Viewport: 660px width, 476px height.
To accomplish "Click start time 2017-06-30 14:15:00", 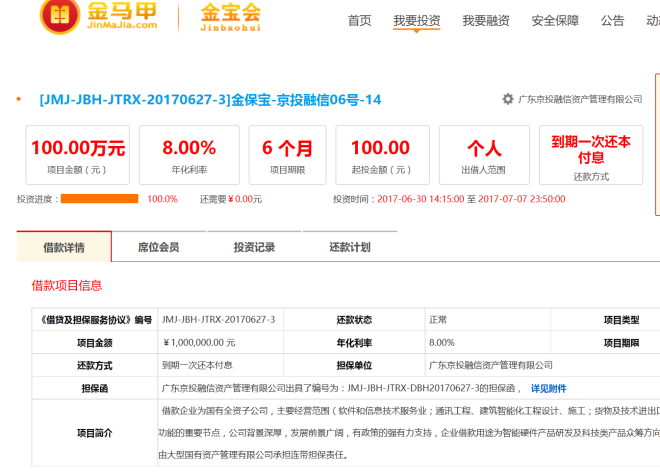I will (420, 199).
